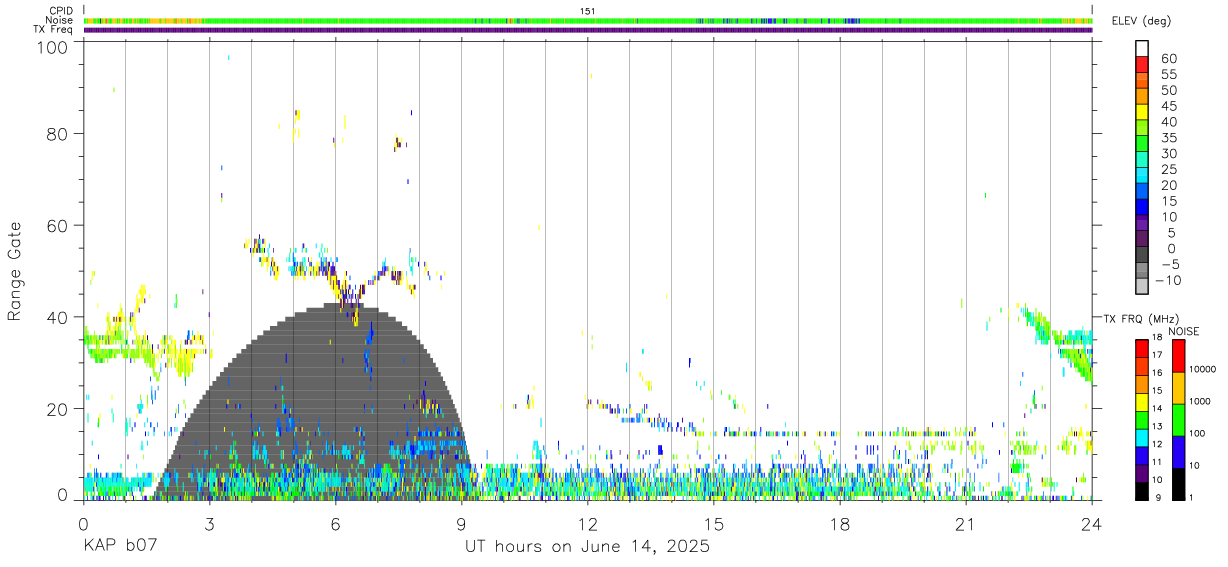Click hour 21 on the UT axis
The height and width of the screenshot is (567, 1228).
coord(966,523)
